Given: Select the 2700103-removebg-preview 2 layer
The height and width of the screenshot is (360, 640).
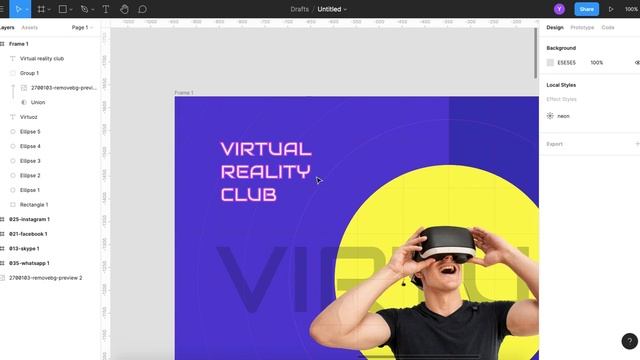Looking at the screenshot, I should (x=45, y=278).
